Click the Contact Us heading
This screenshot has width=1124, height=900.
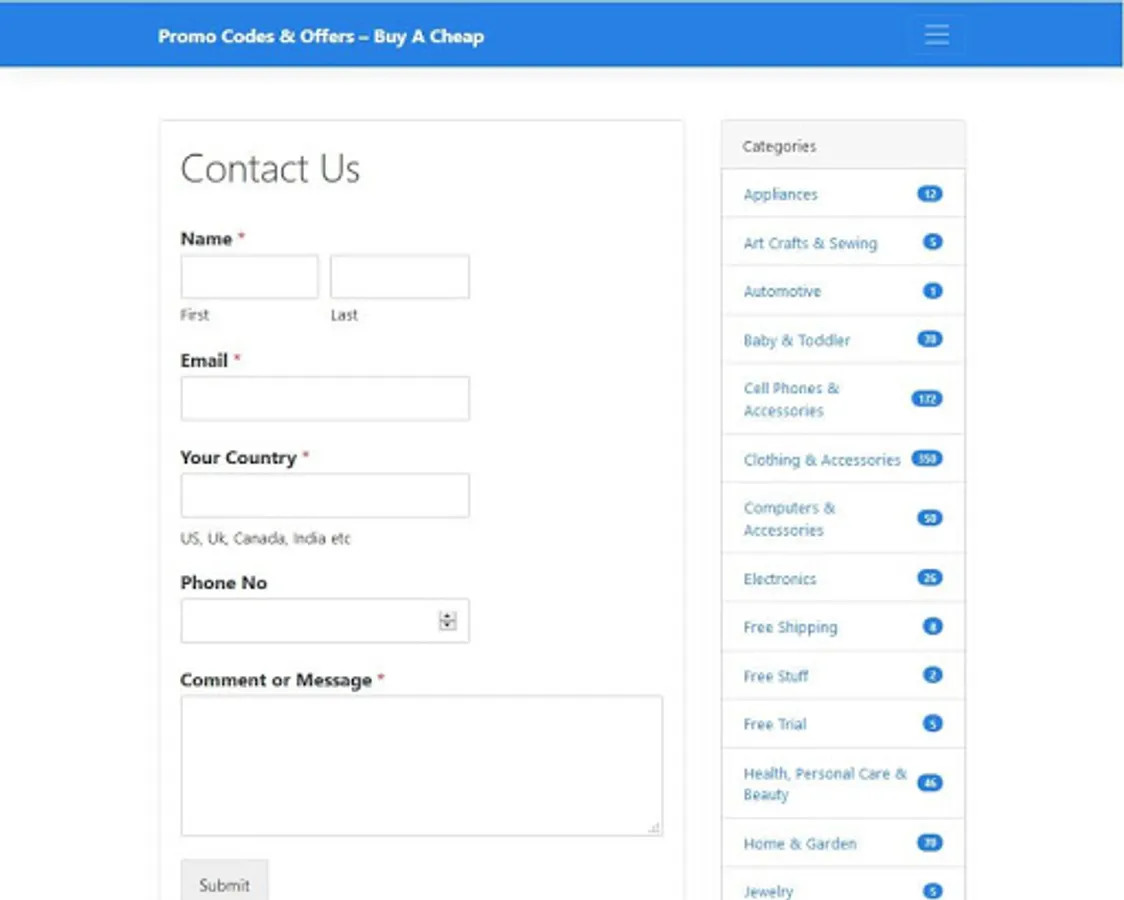(270, 169)
